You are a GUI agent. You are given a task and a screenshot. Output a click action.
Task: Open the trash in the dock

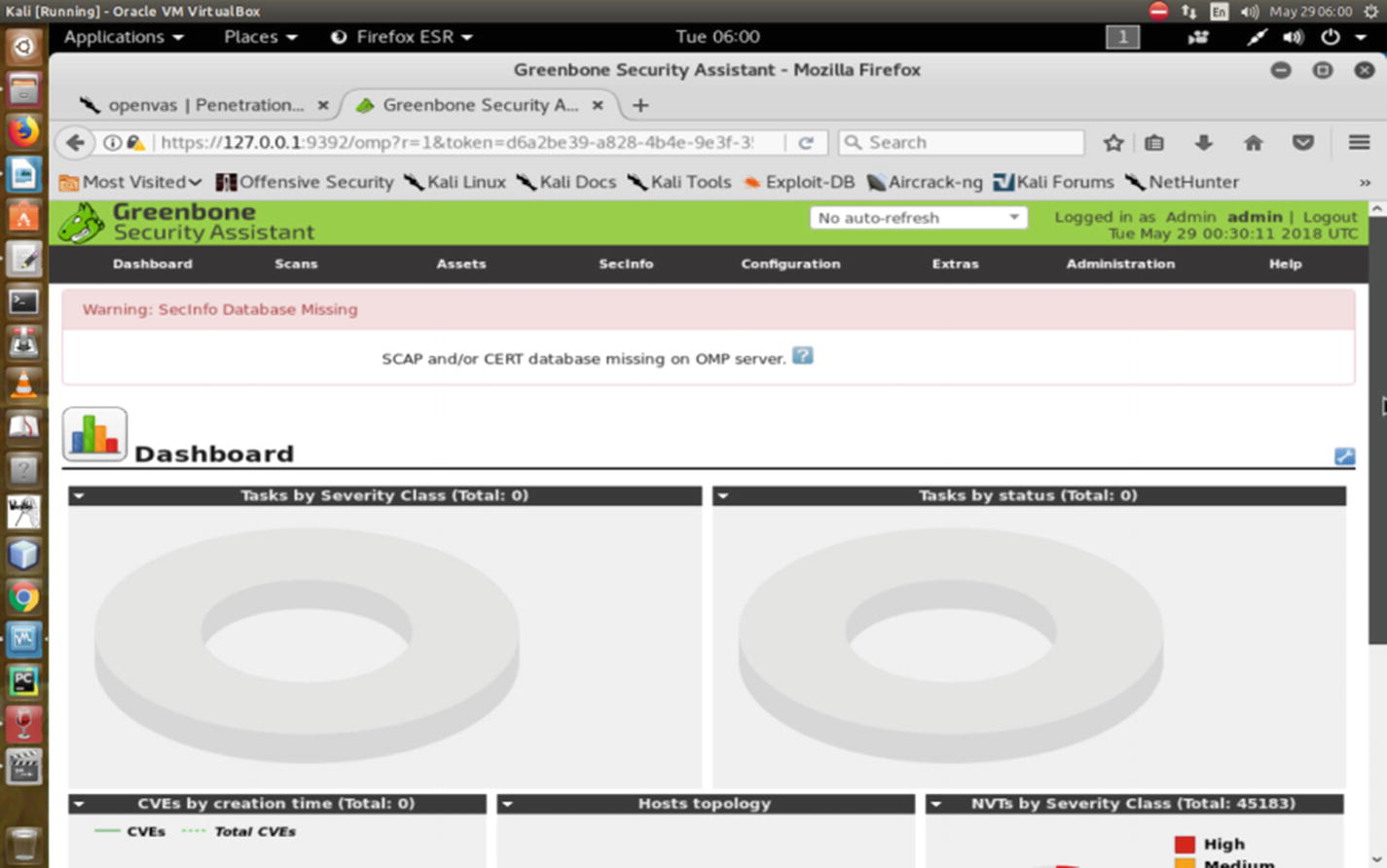(24, 845)
